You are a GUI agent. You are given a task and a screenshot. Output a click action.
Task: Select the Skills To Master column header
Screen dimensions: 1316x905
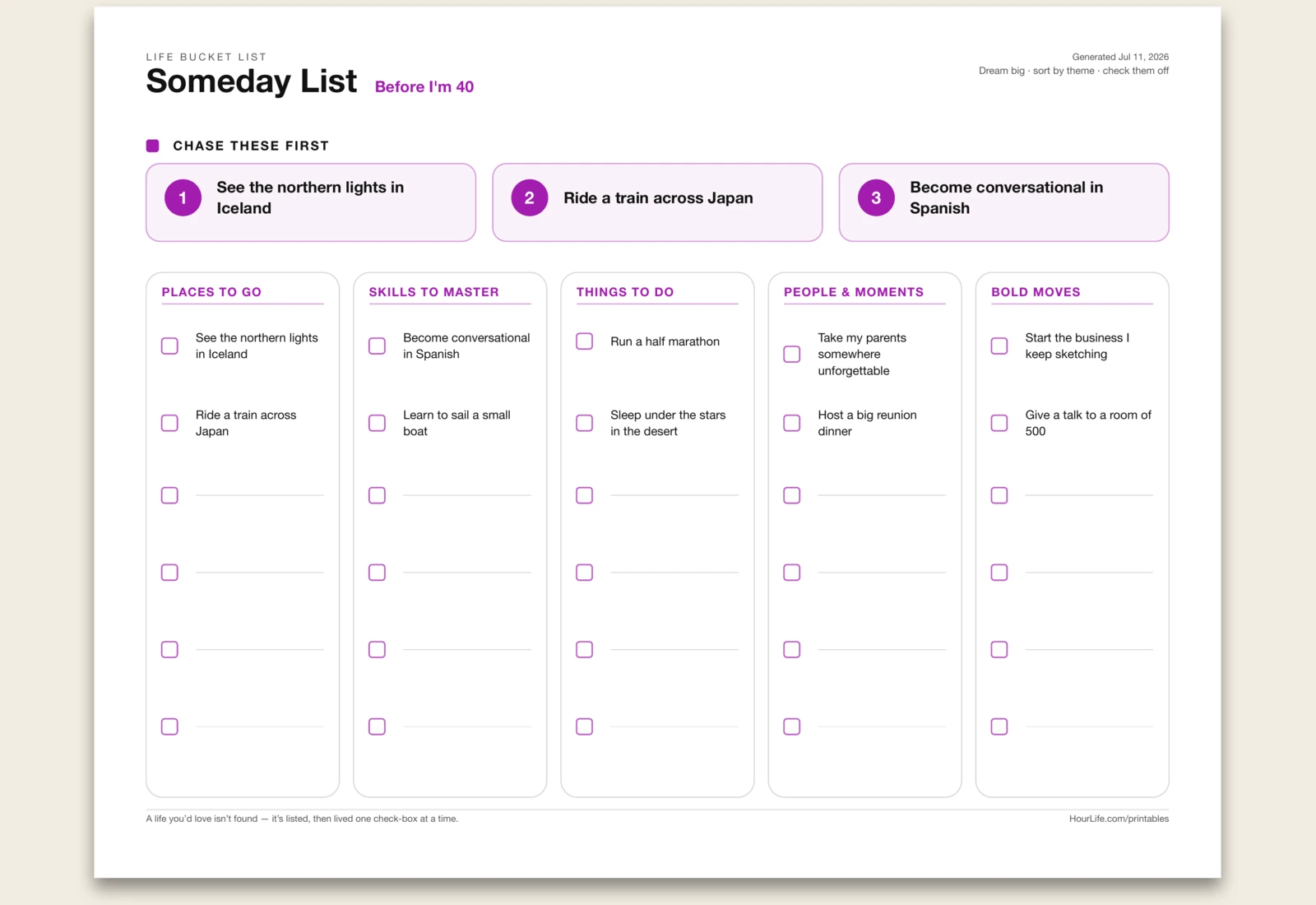pos(433,292)
